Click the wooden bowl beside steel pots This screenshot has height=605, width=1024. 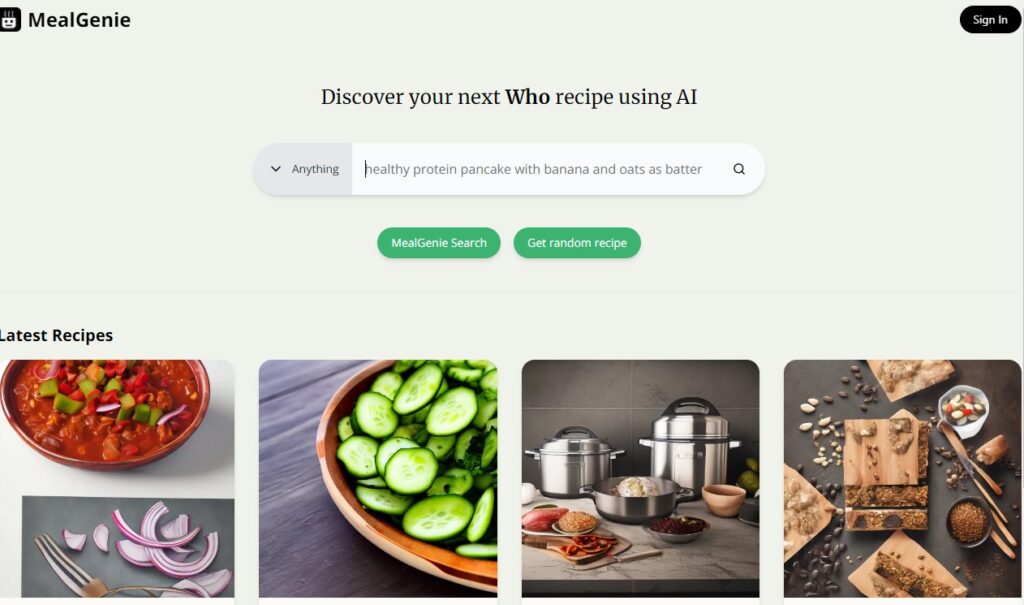(724, 500)
